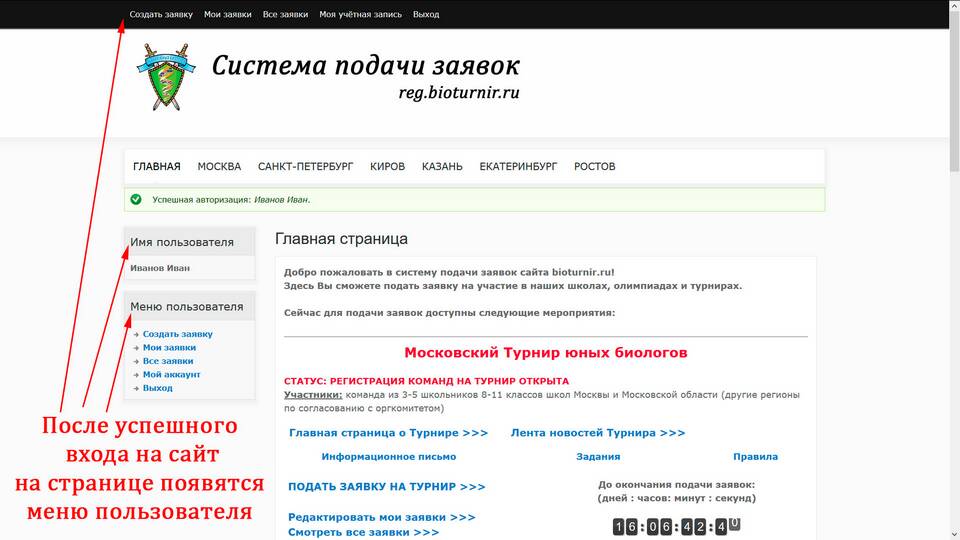Select the МОСКВА tab
Image resolution: width=960 pixels, height=540 pixels.
[219, 167]
